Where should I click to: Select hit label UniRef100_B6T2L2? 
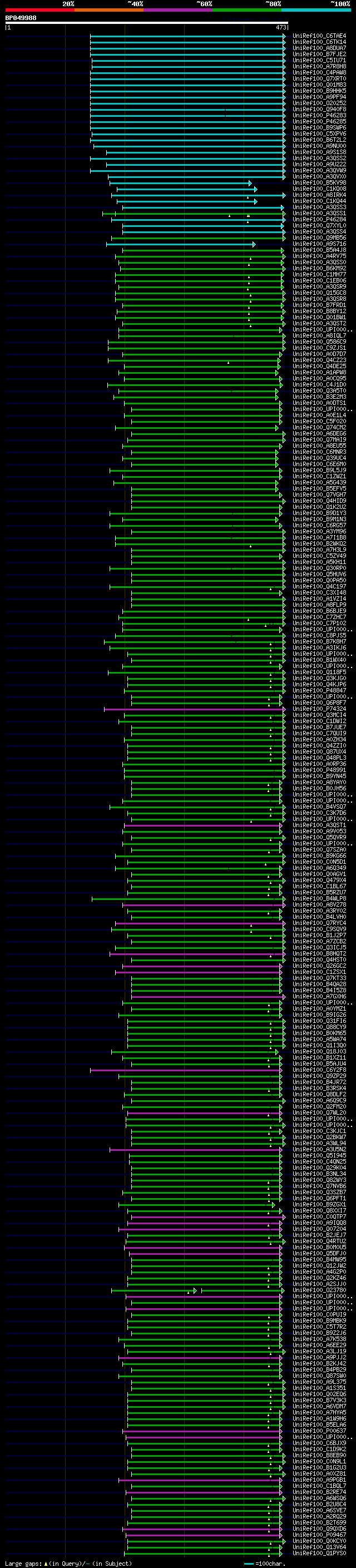(x=319, y=140)
